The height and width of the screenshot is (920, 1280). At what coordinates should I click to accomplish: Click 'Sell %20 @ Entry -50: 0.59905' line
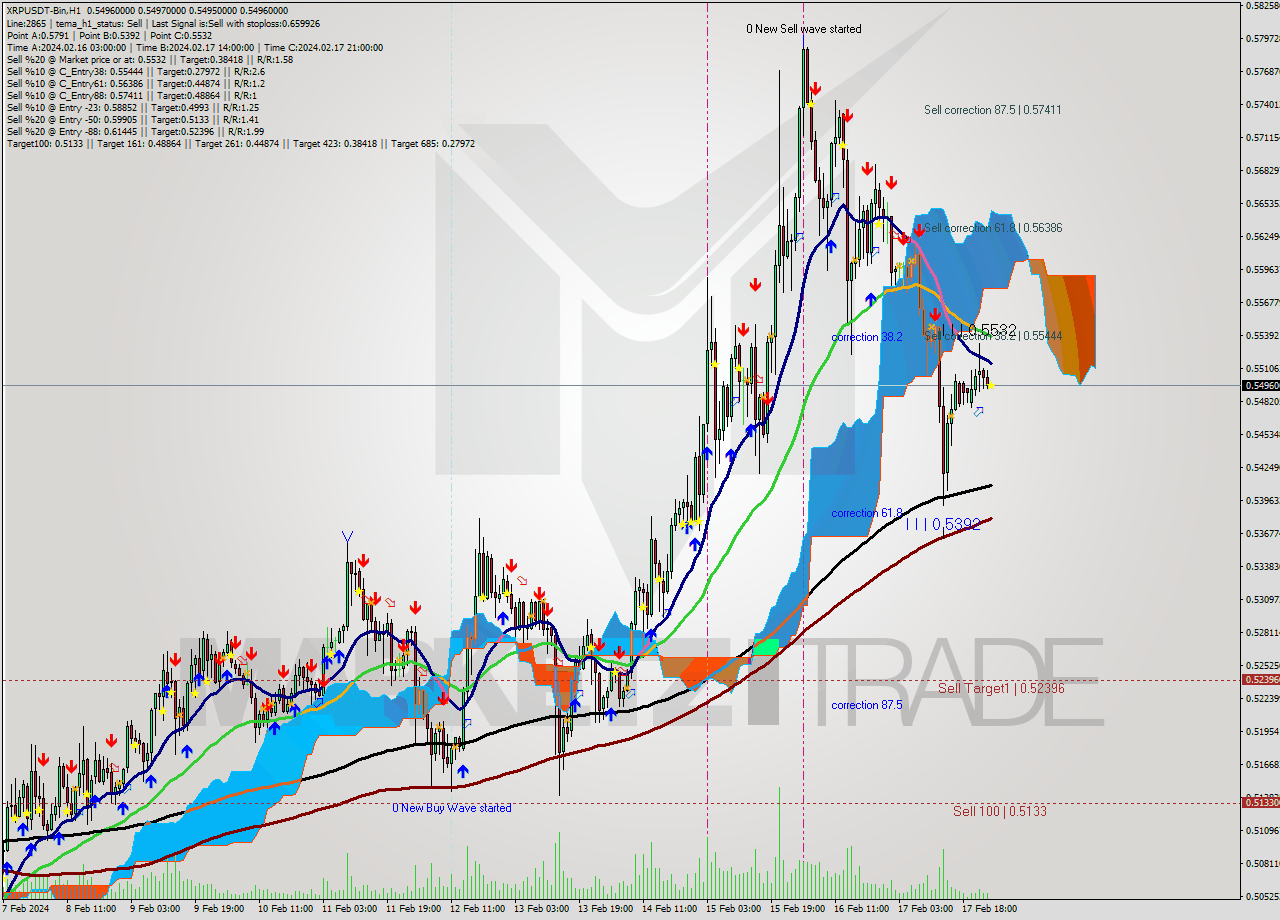click(x=132, y=119)
